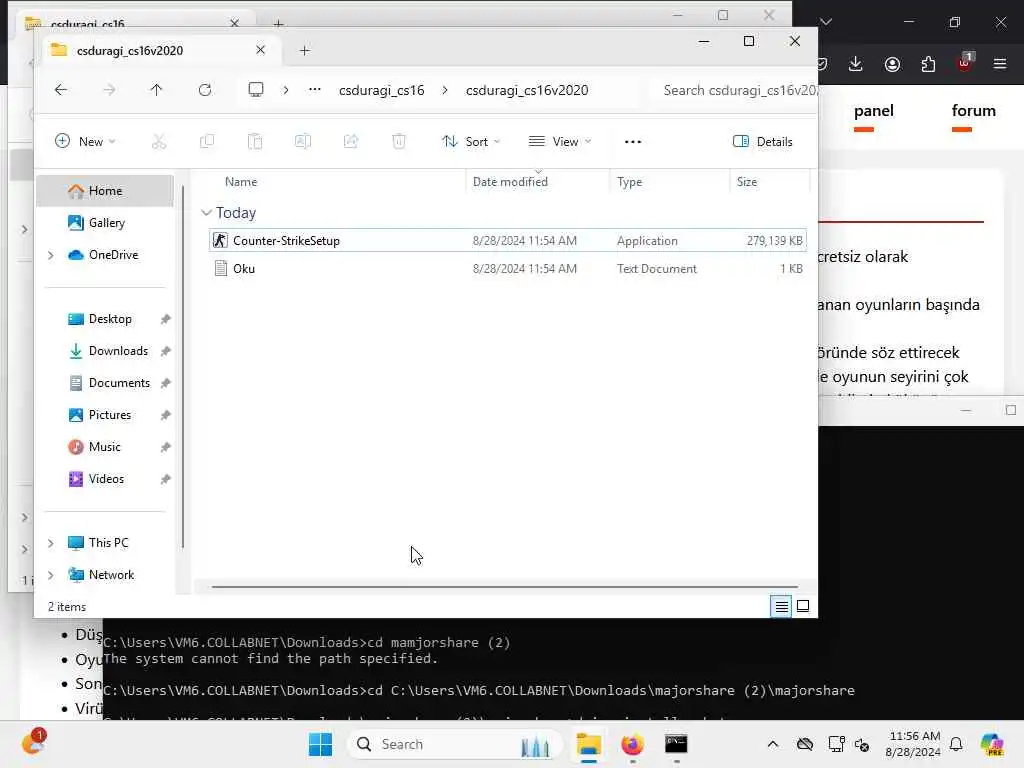Collapse the Today group
Viewport: 1024px width, 768px height.
[x=206, y=213]
